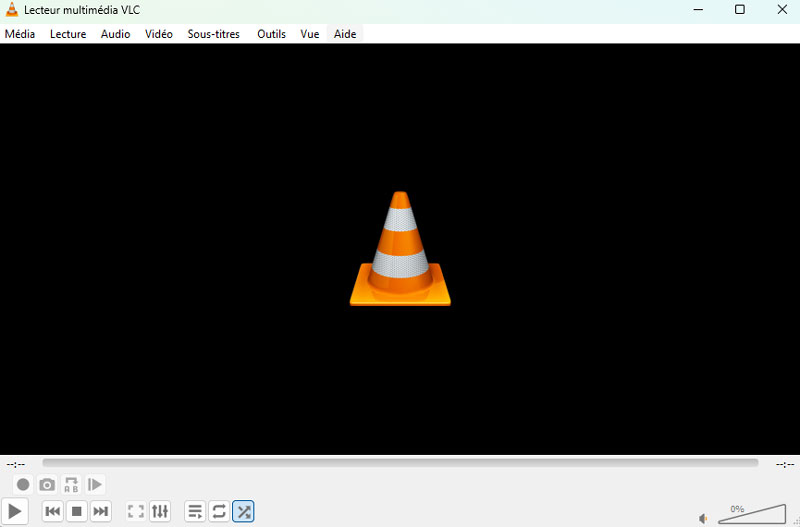Open the Vidéo menu
800x527 pixels.
point(159,34)
